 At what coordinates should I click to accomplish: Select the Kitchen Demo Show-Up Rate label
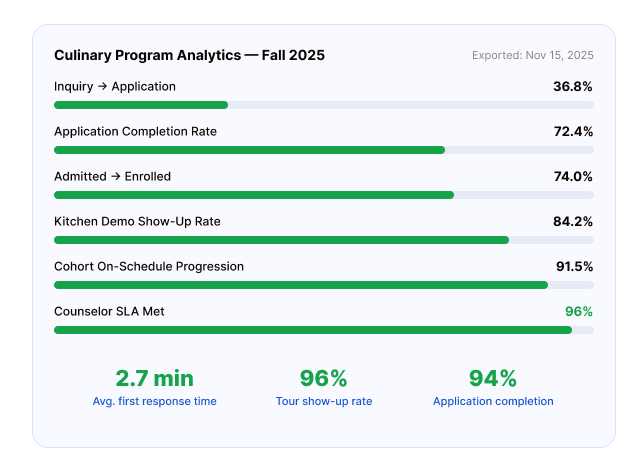point(137,221)
